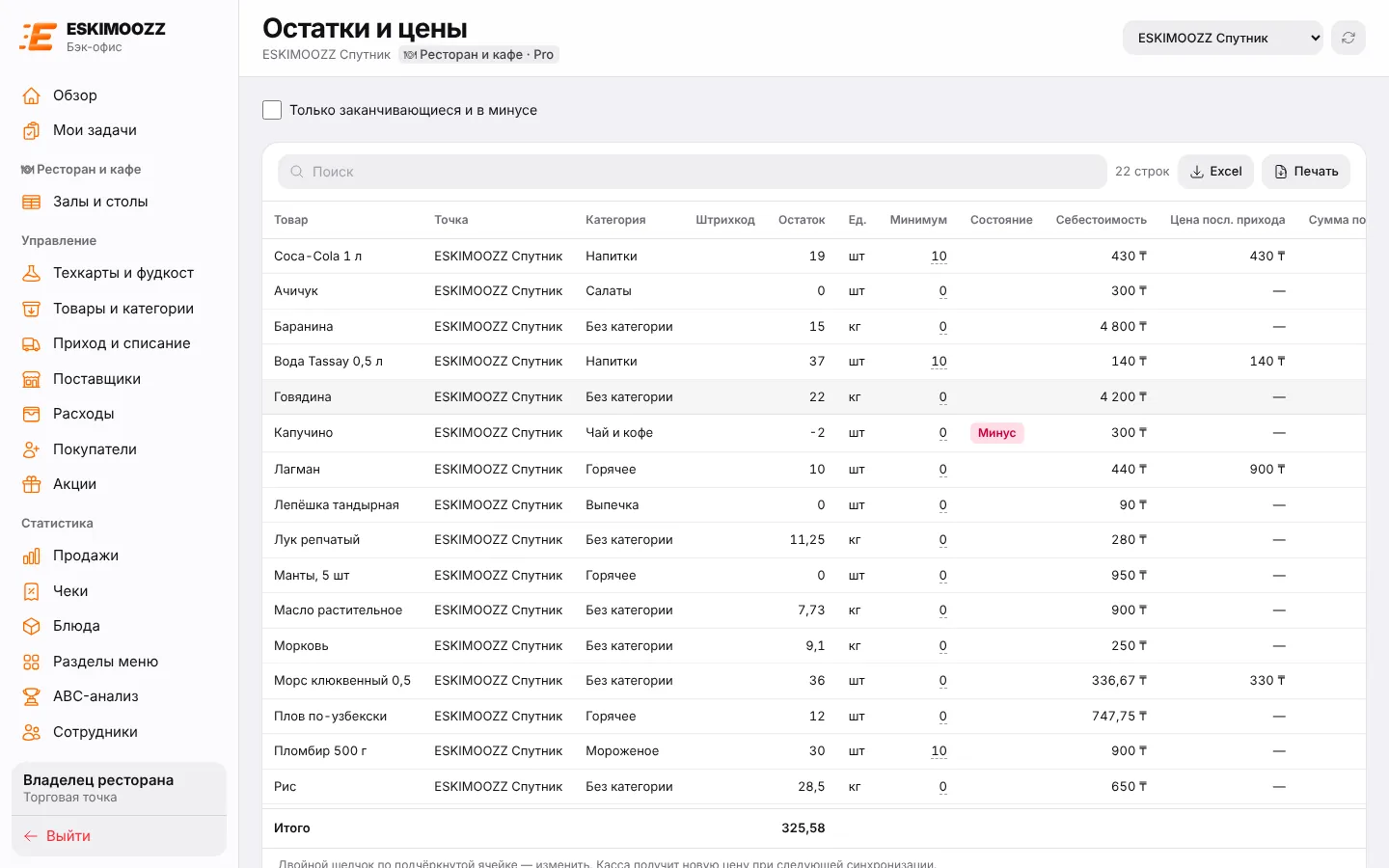1389x868 pixels.
Task: Focus the Поиск search field
Action: click(x=693, y=172)
